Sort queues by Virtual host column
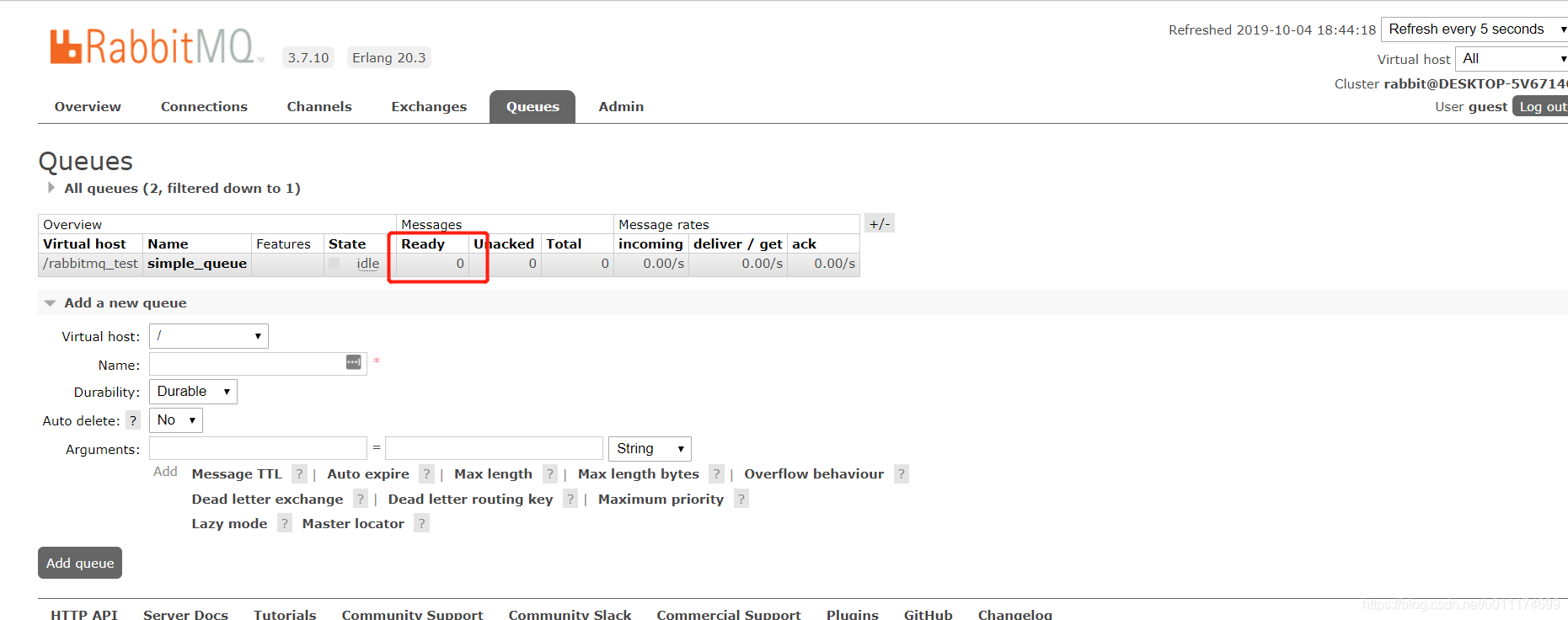Viewport: 1568px width, 620px height. (84, 244)
